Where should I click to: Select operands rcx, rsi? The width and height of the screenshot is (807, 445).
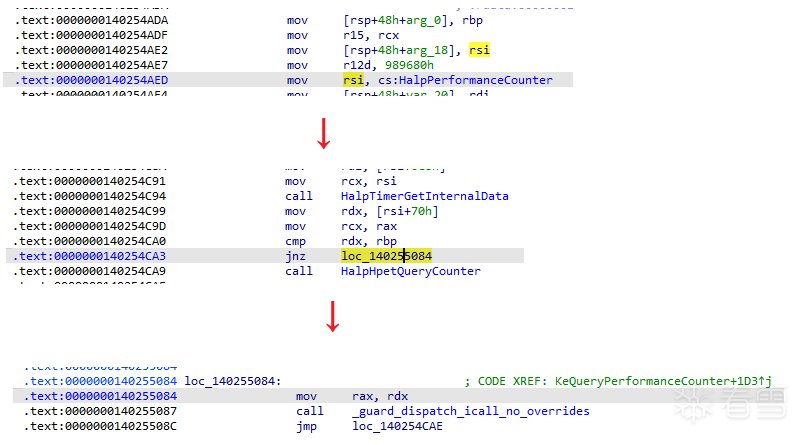click(x=369, y=182)
